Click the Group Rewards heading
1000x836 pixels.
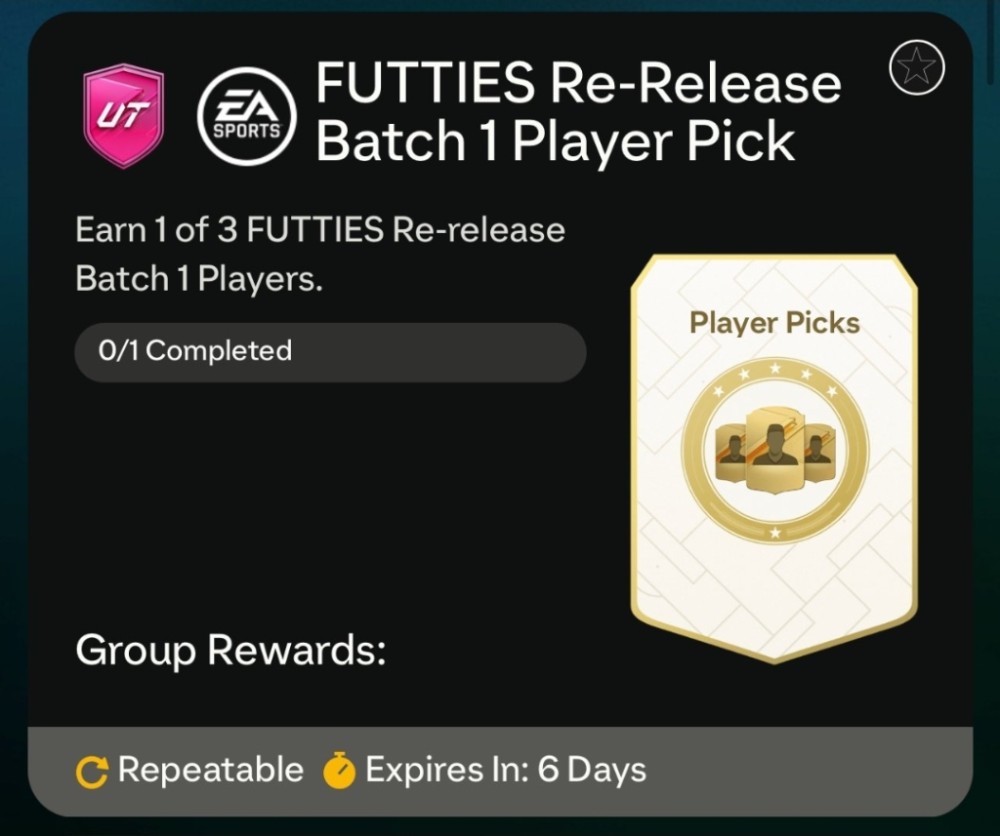230,650
